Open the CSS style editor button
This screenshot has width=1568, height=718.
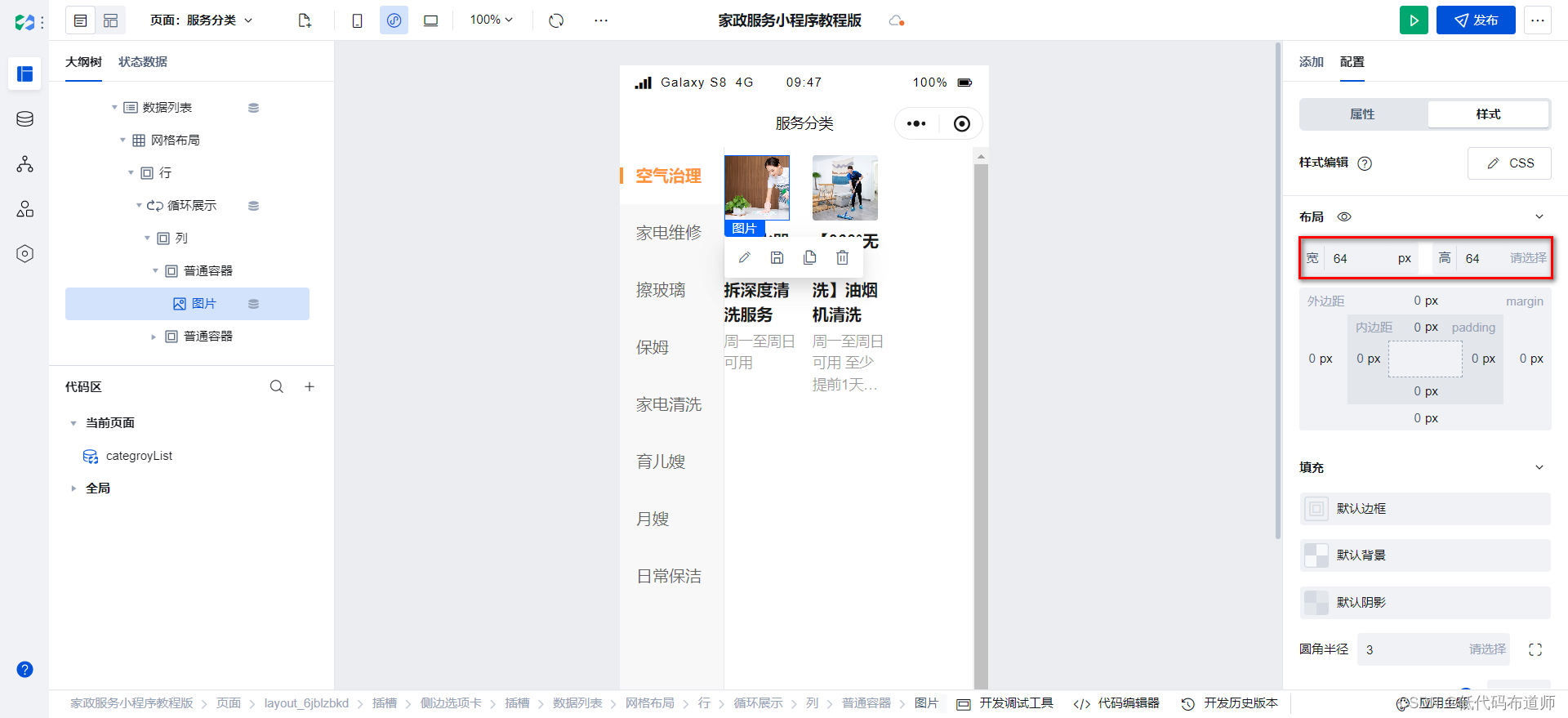pyautogui.click(x=1509, y=163)
